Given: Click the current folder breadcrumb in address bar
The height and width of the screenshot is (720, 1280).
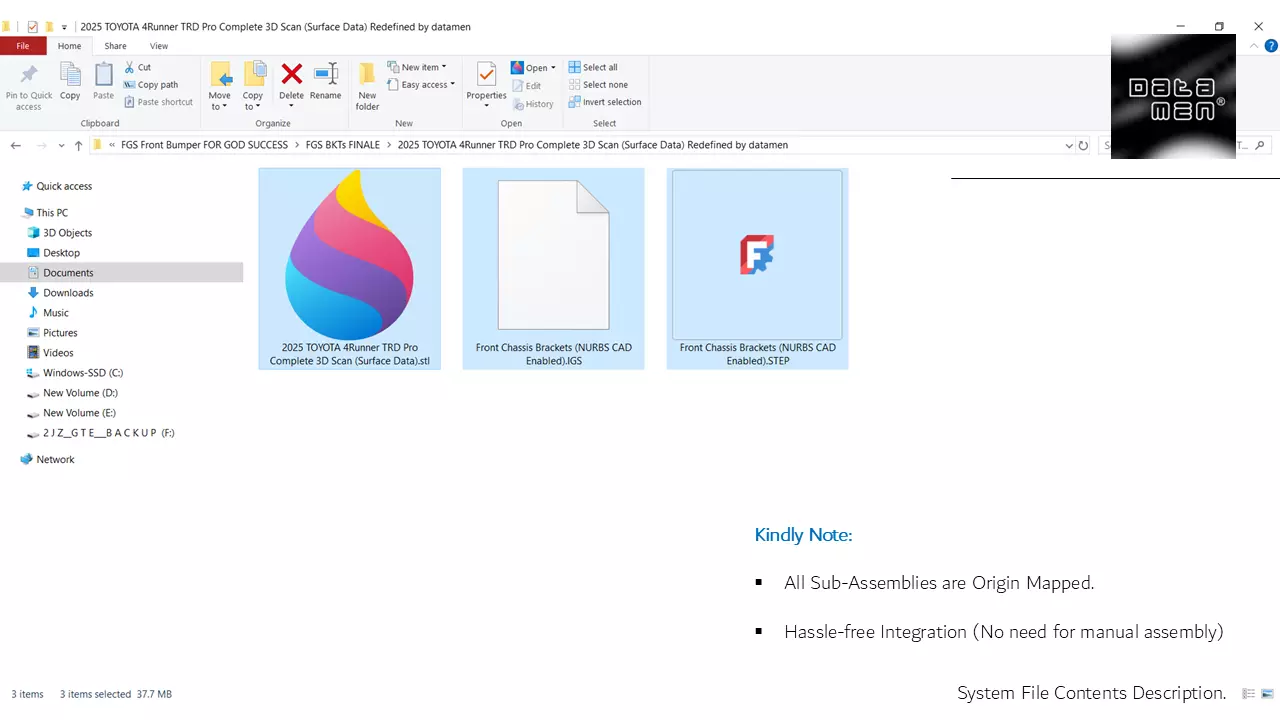Looking at the screenshot, I should tap(593, 145).
